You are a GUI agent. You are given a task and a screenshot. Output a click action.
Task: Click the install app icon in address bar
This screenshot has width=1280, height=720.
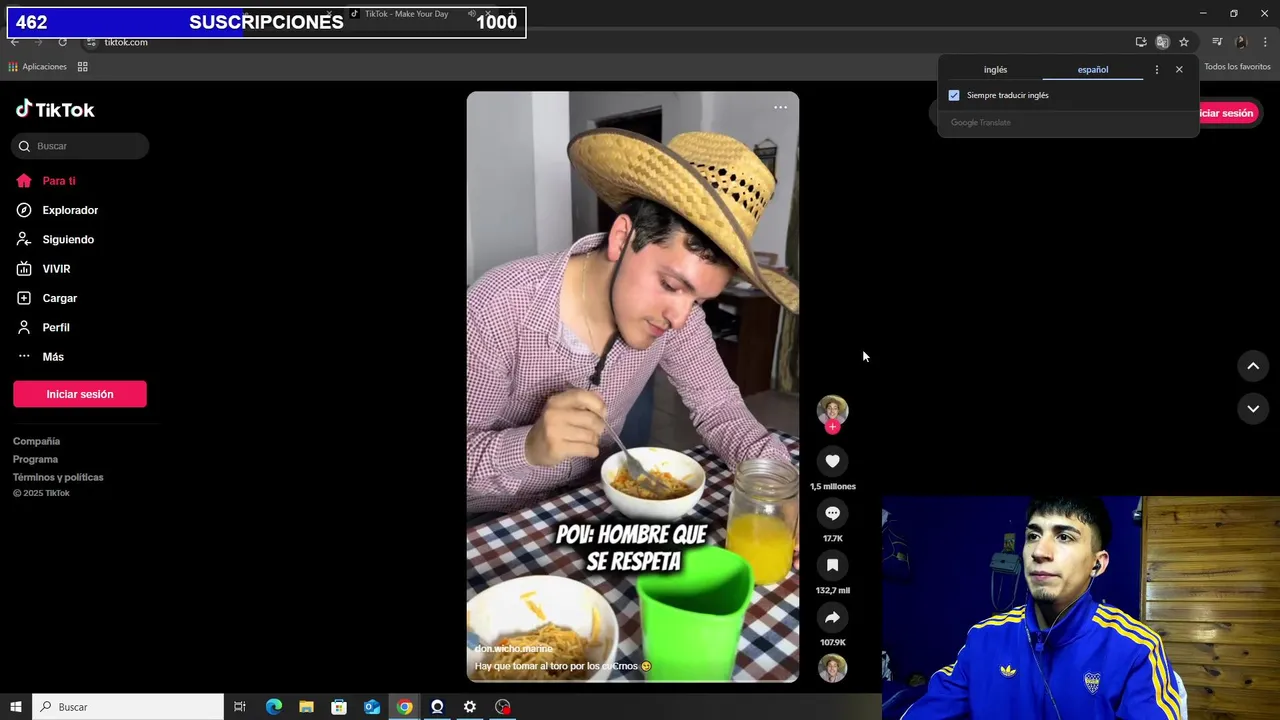[x=1141, y=42]
